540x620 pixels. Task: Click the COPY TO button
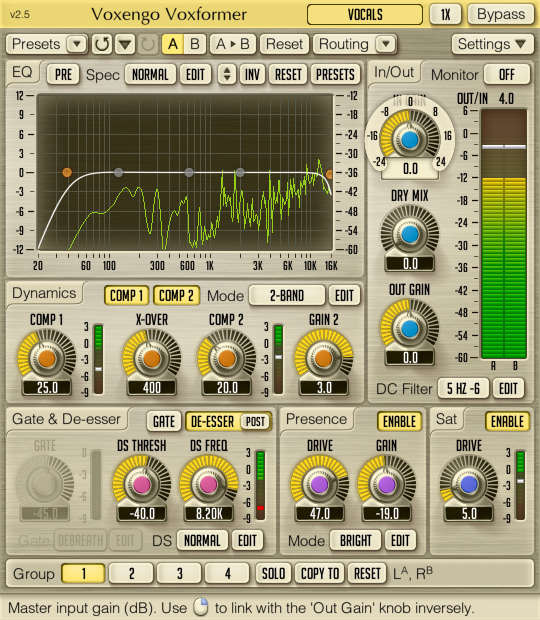[x=320, y=573]
